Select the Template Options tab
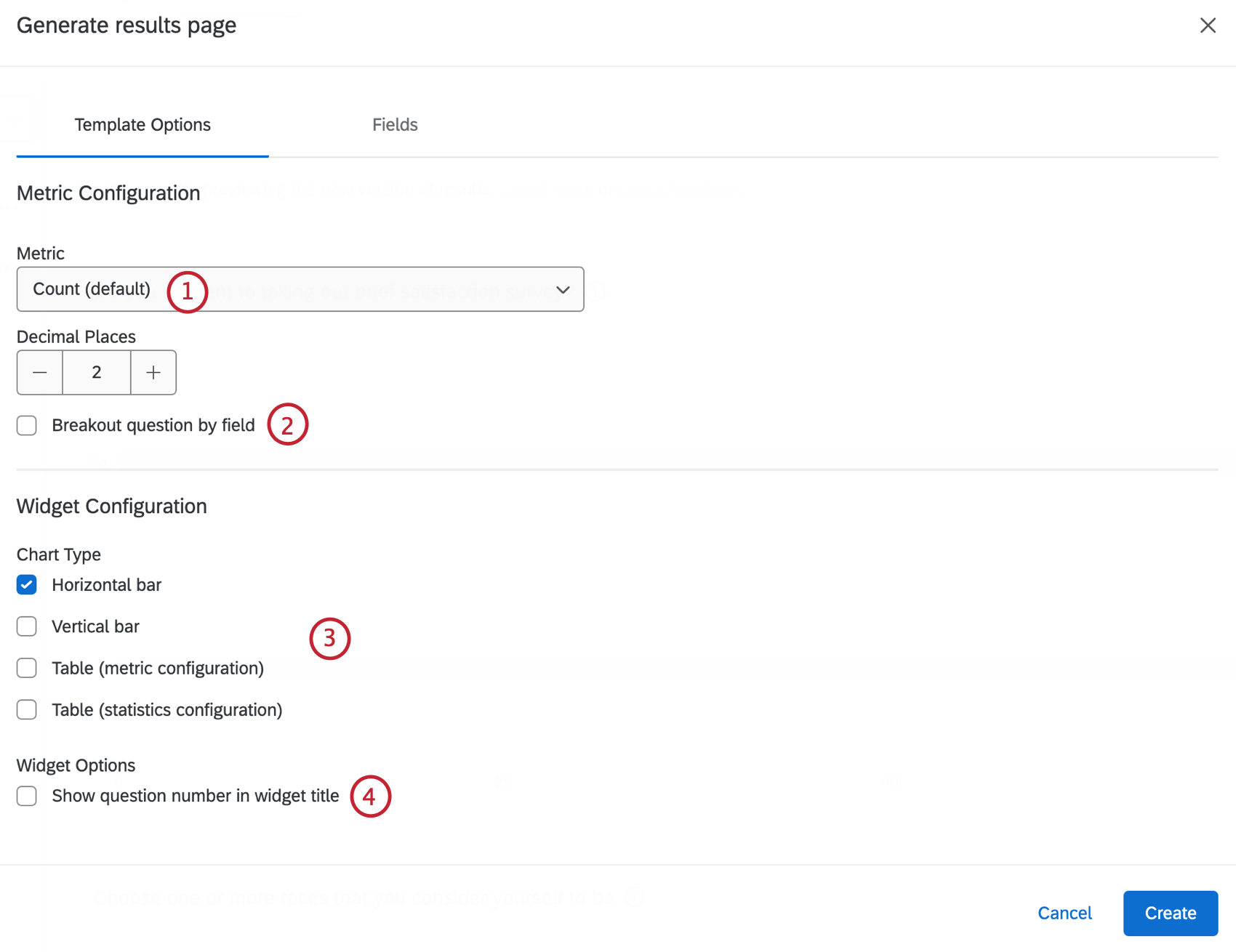 pyautogui.click(x=142, y=124)
